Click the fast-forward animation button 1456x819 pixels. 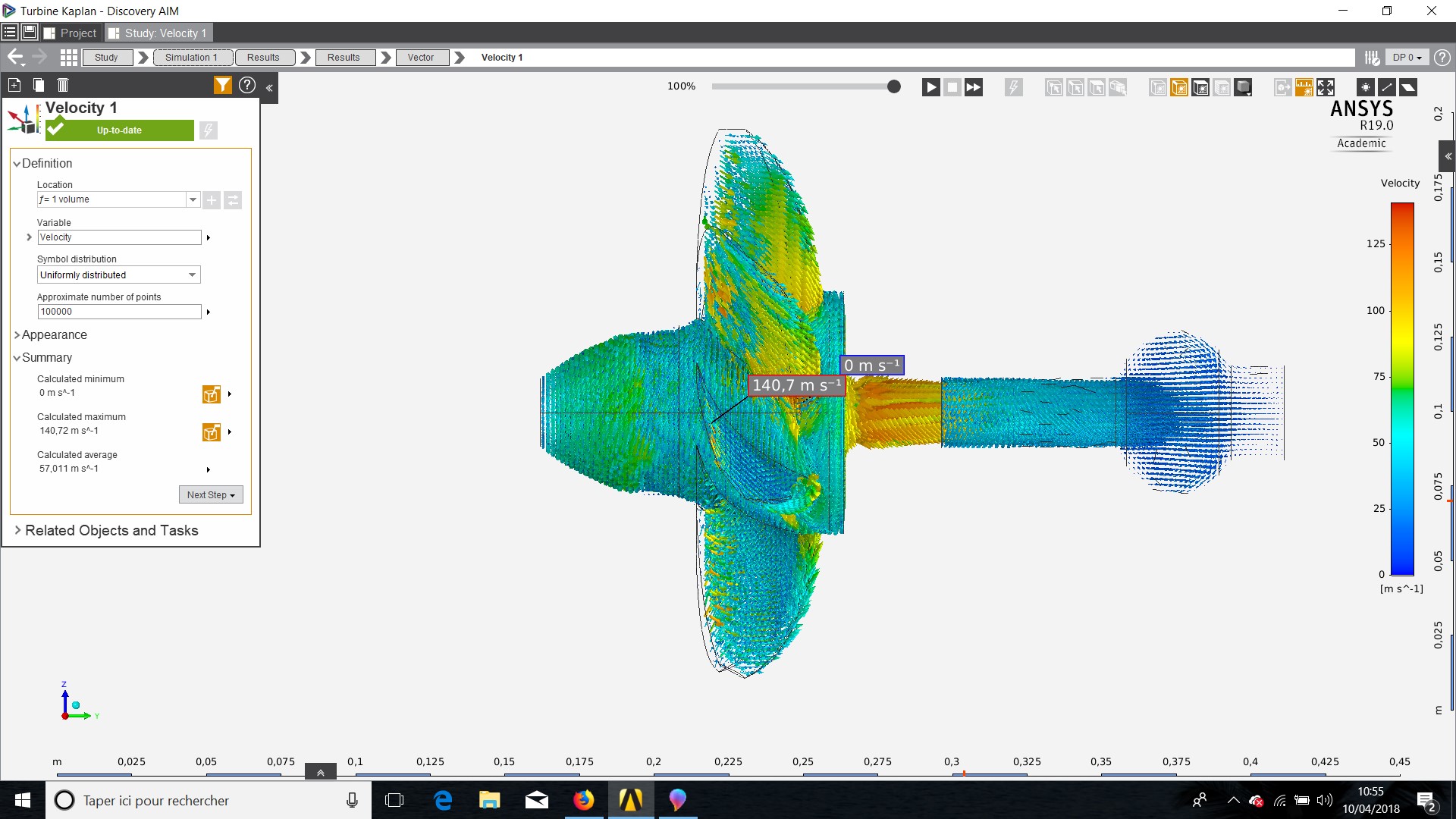973,87
